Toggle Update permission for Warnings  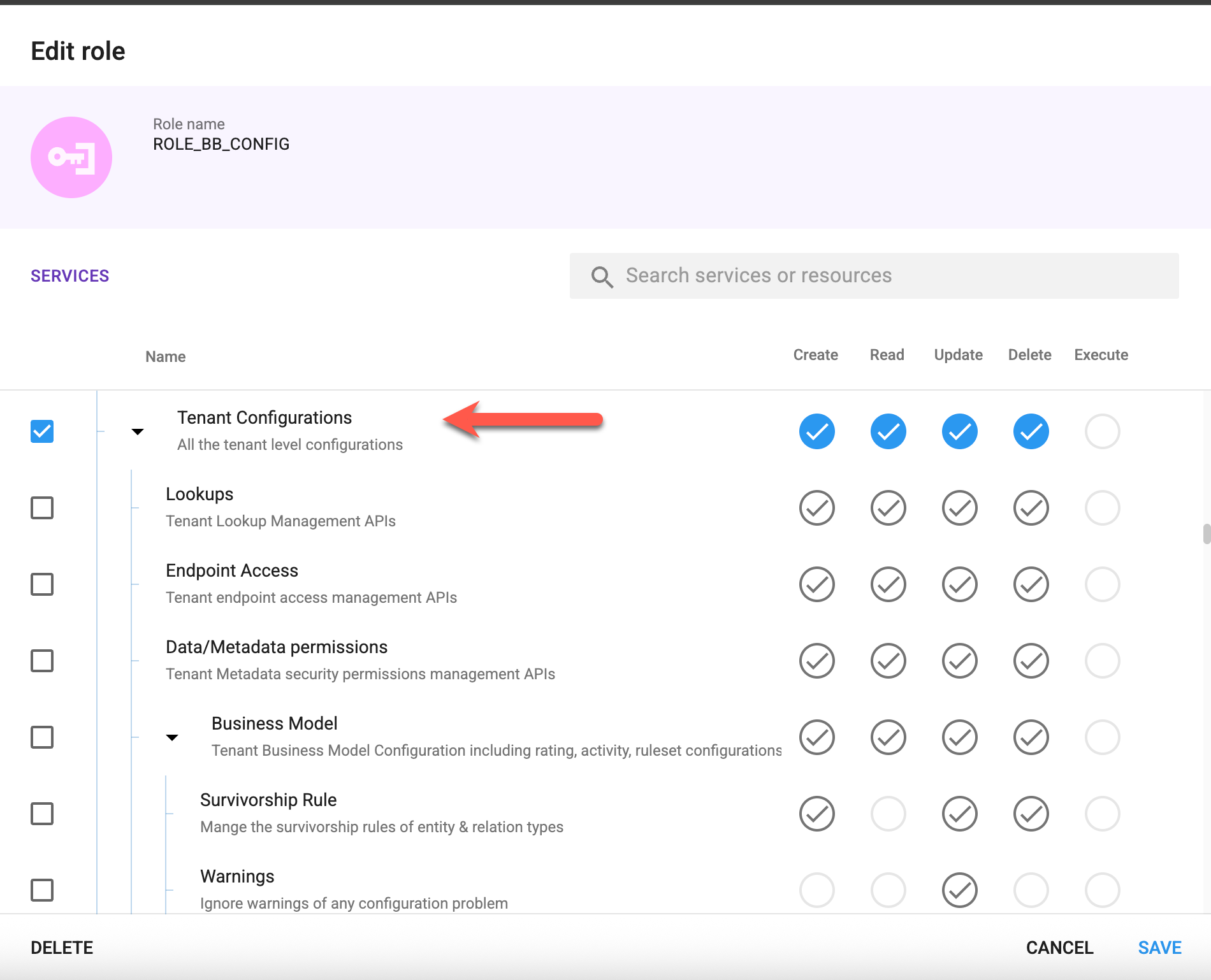tap(959, 890)
